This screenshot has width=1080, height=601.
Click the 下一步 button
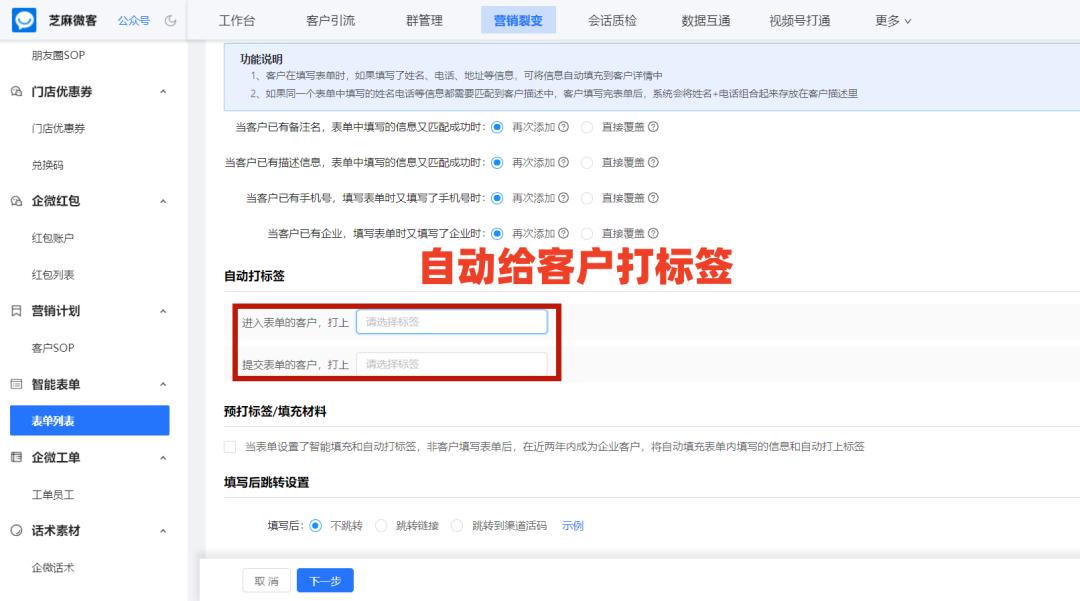click(x=324, y=579)
